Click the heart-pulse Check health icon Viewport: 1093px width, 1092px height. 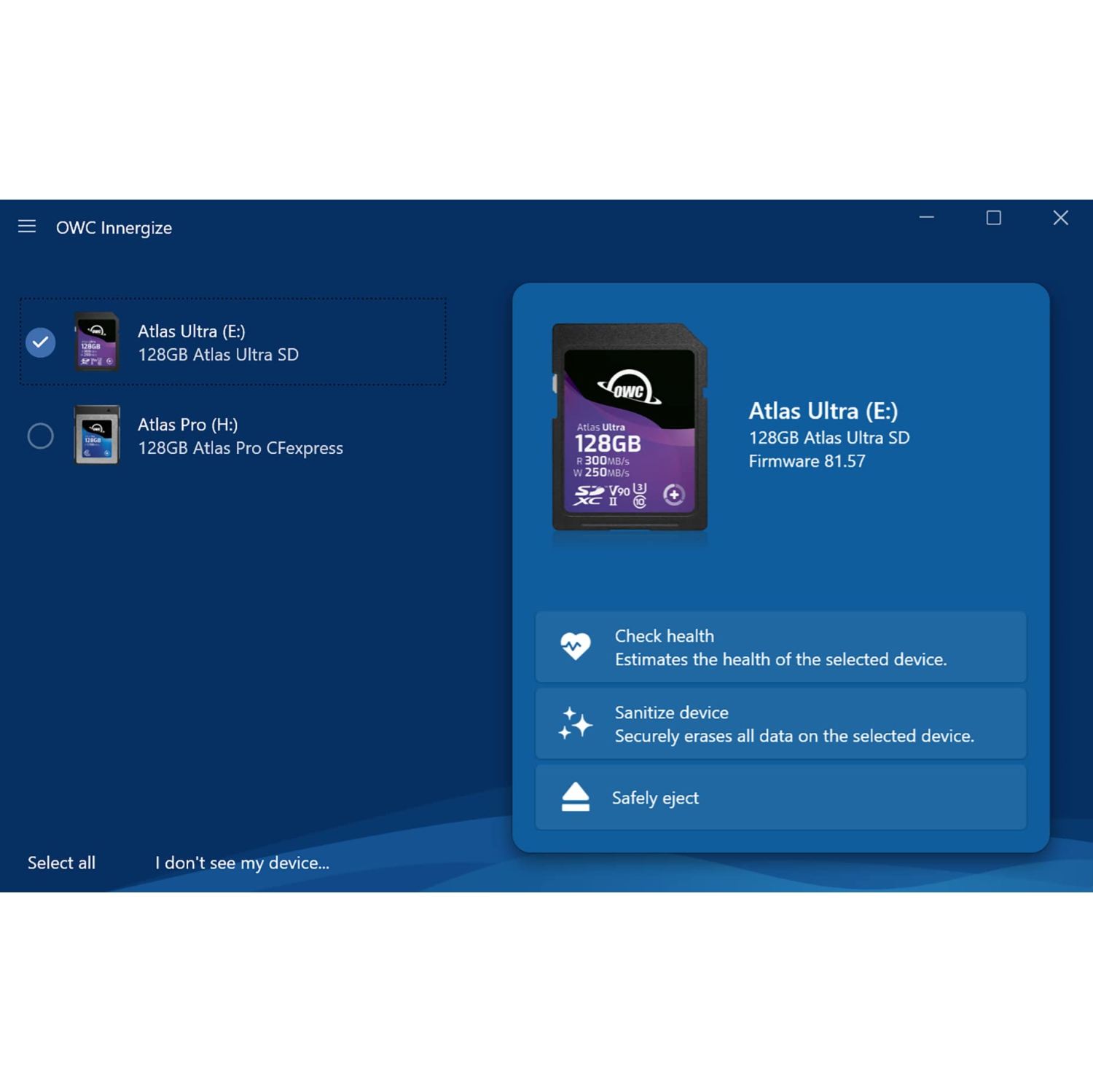pos(575,646)
